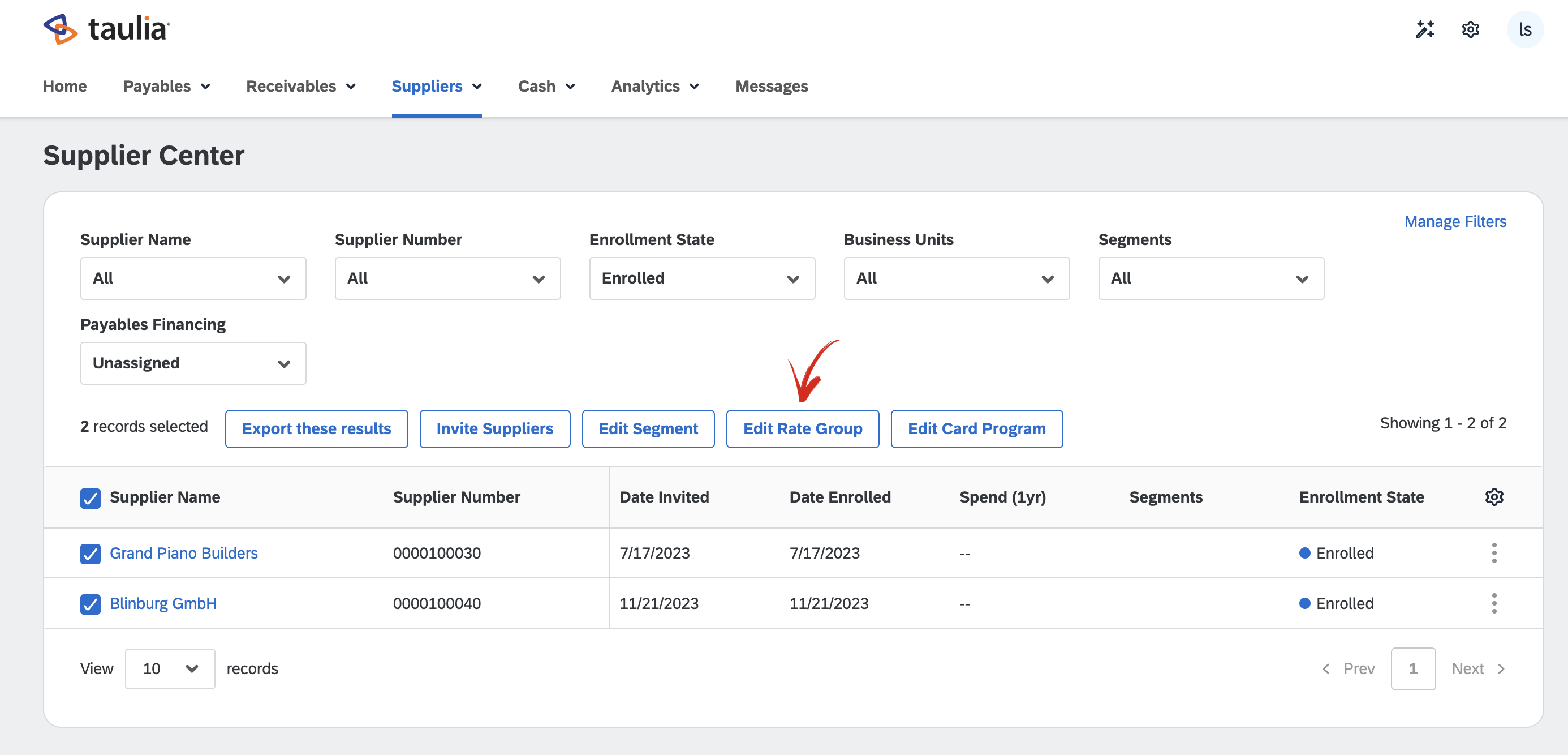
Task: Go to the Messages tab
Action: coord(771,87)
